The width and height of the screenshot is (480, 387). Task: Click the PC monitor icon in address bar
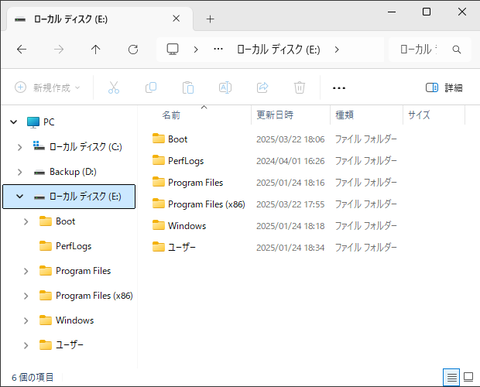coord(173,49)
